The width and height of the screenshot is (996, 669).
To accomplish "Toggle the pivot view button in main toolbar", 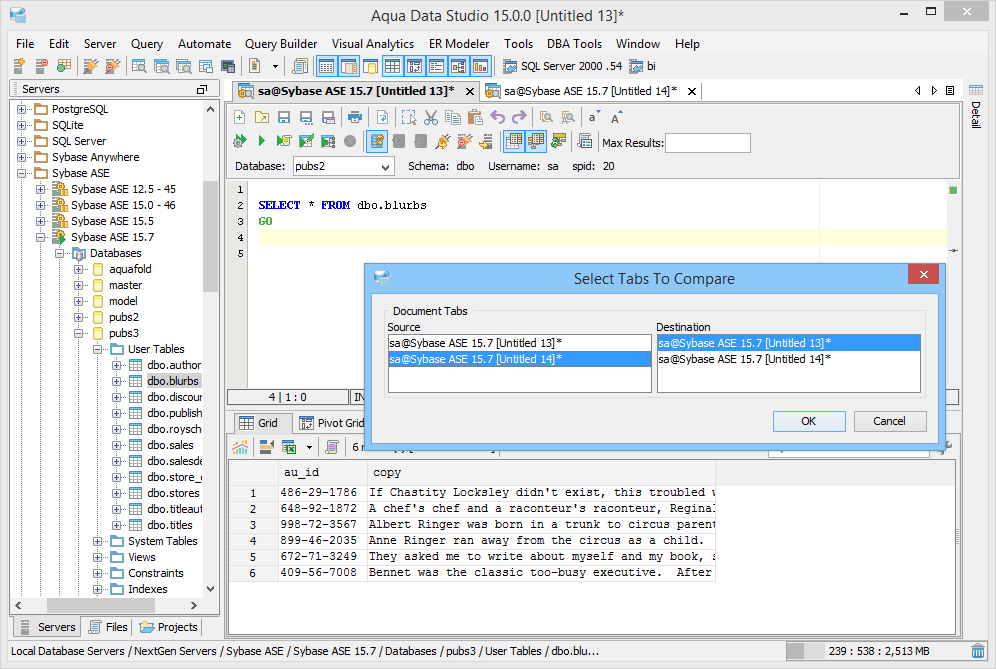I will click(x=415, y=66).
